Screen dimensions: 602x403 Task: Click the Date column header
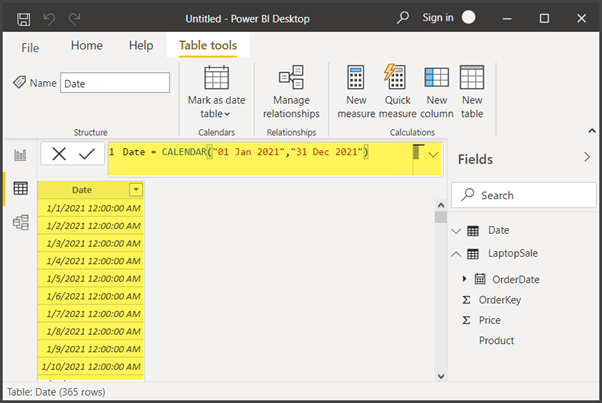coord(82,190)
